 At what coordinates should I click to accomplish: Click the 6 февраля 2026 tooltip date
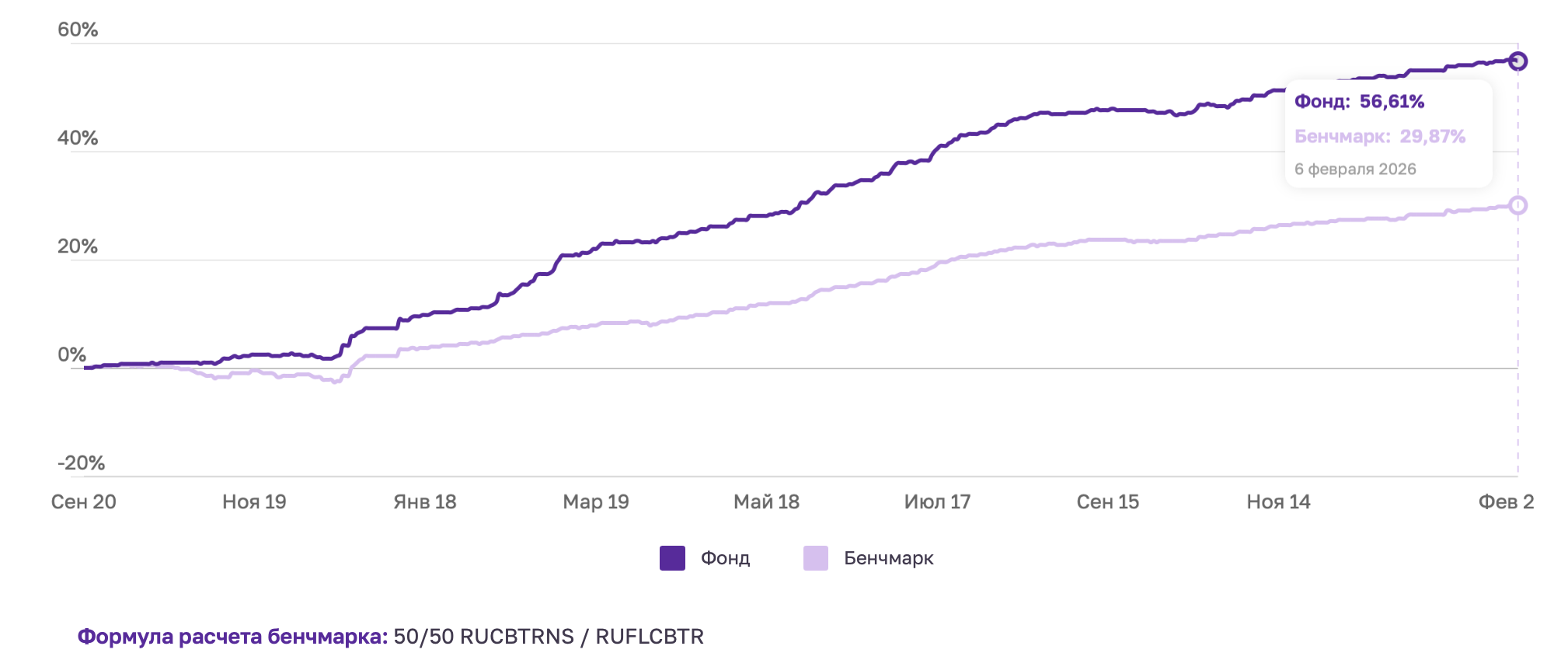(1355, 169)
